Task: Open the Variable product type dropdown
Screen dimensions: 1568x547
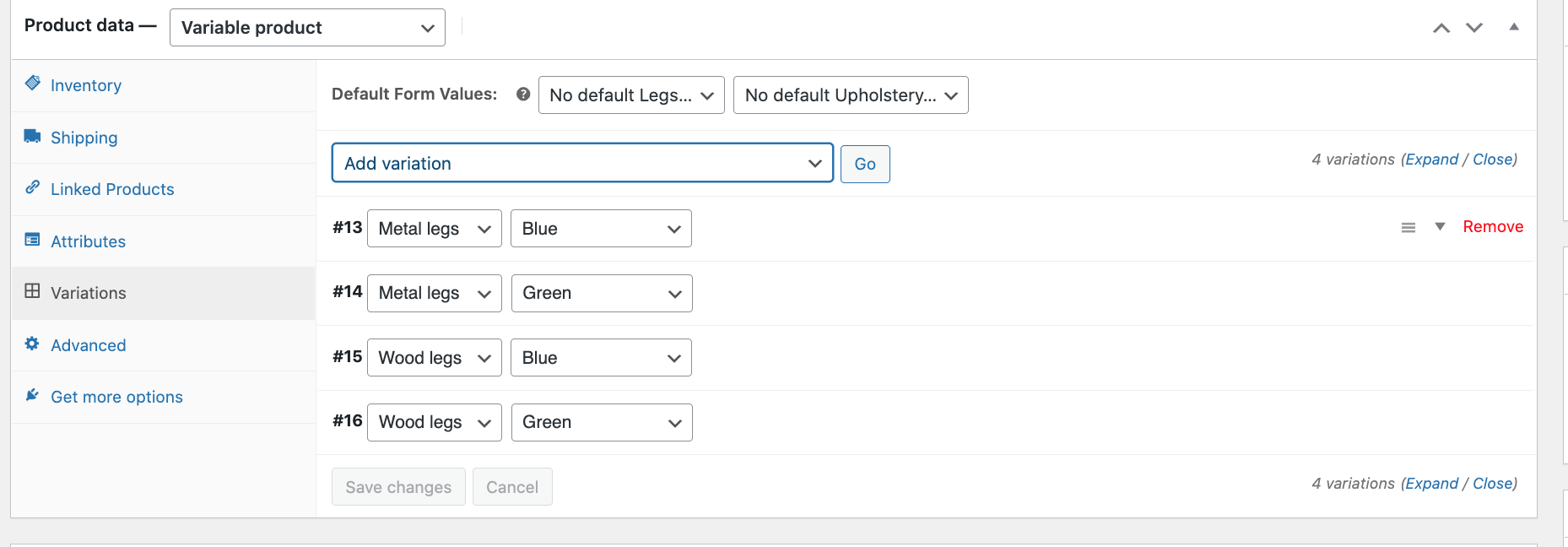Action: pyautogui.click(x=307, y=28)
